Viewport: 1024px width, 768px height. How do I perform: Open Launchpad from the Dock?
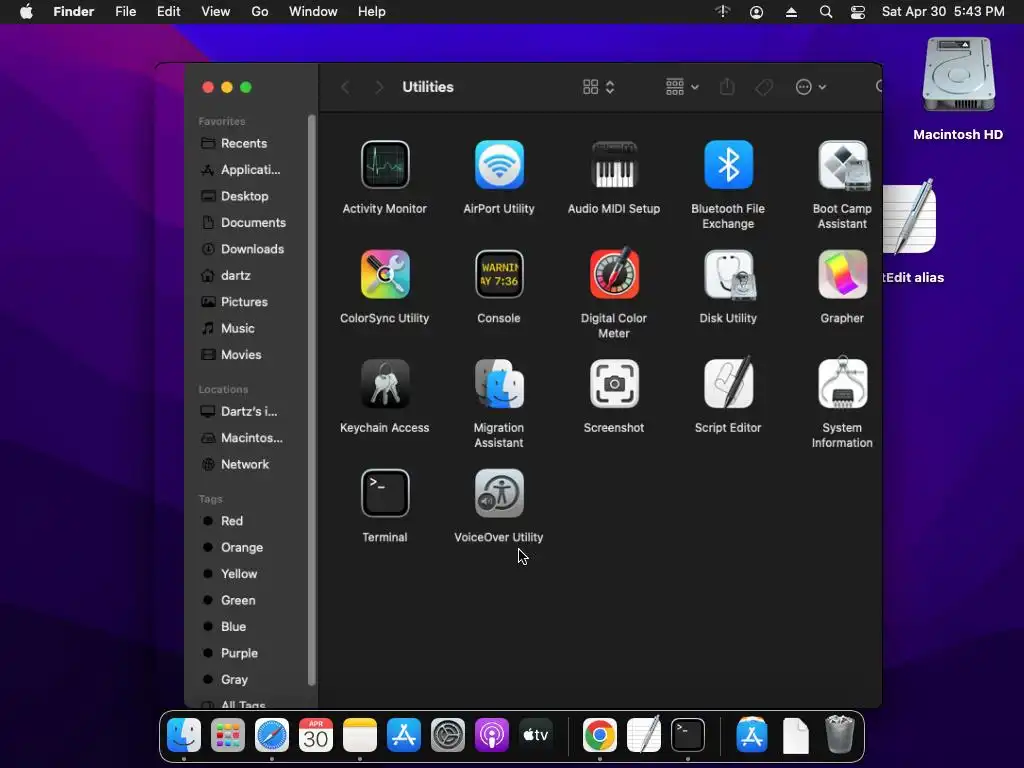228,735
